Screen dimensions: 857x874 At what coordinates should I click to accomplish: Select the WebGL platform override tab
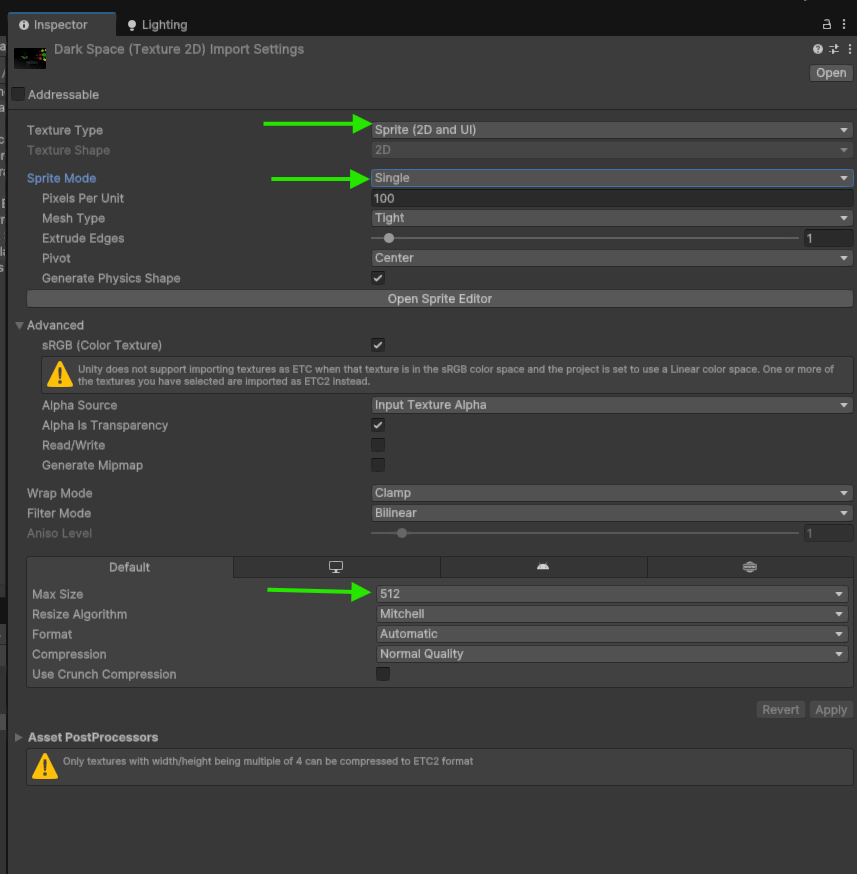pos(749,567)
